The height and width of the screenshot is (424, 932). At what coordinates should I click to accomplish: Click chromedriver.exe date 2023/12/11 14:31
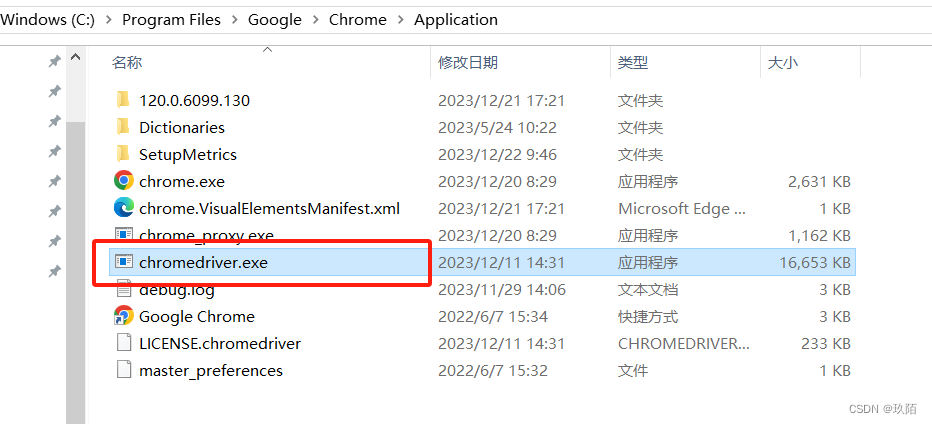501,262
